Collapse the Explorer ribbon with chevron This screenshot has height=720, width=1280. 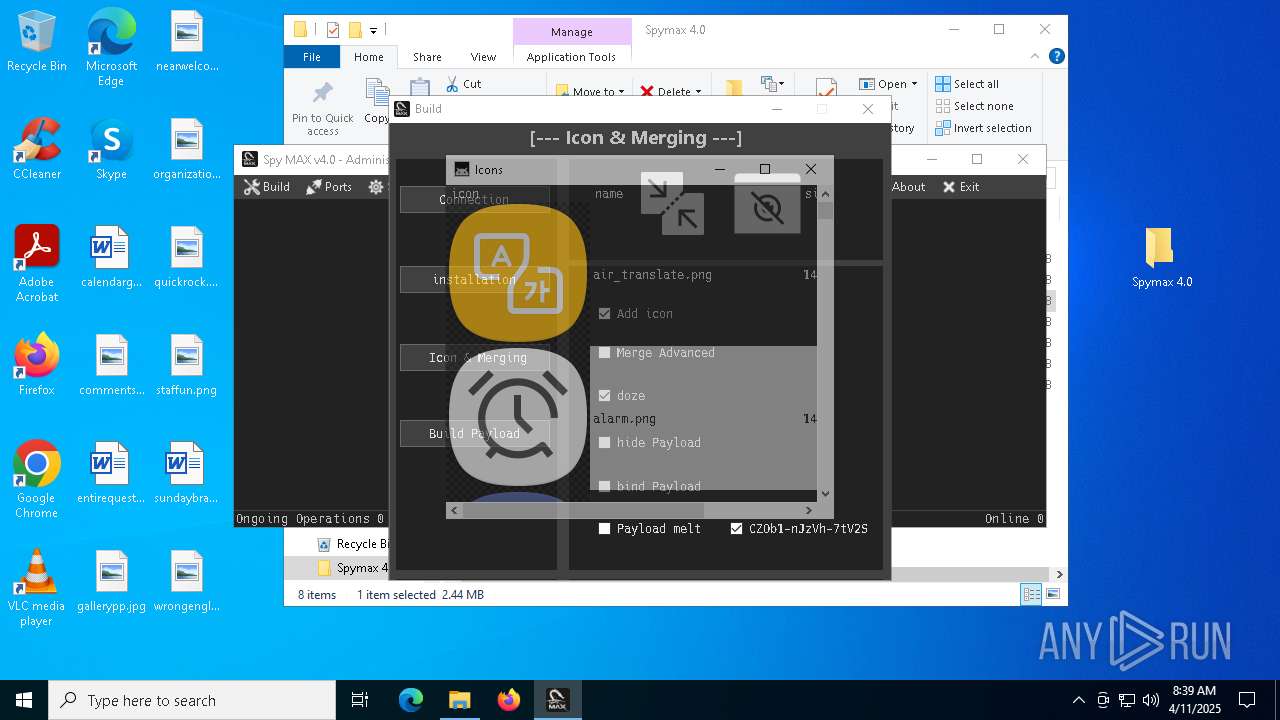1036,57
